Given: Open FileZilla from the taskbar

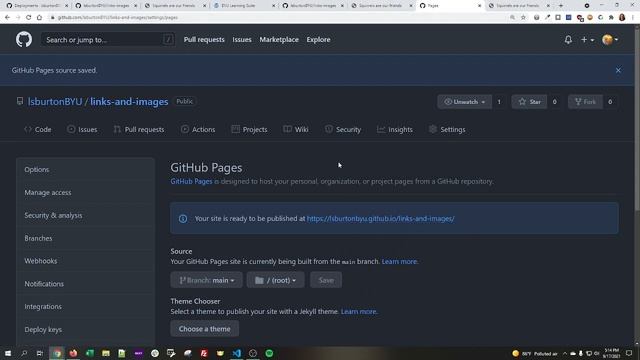Looking at the screenshot, I should (204, 353).
